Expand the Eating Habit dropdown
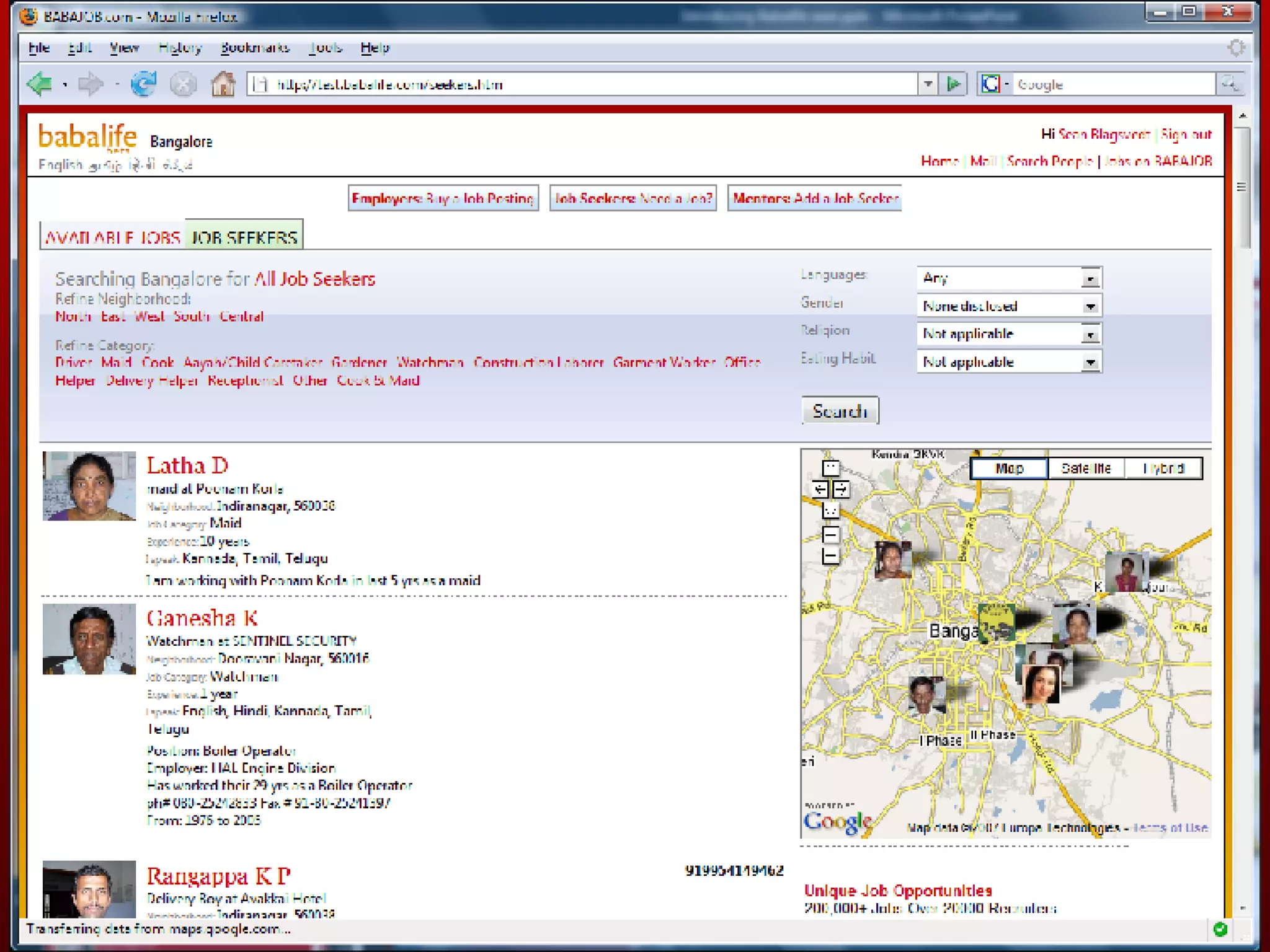1270x952 pixels. (1090, 363)
